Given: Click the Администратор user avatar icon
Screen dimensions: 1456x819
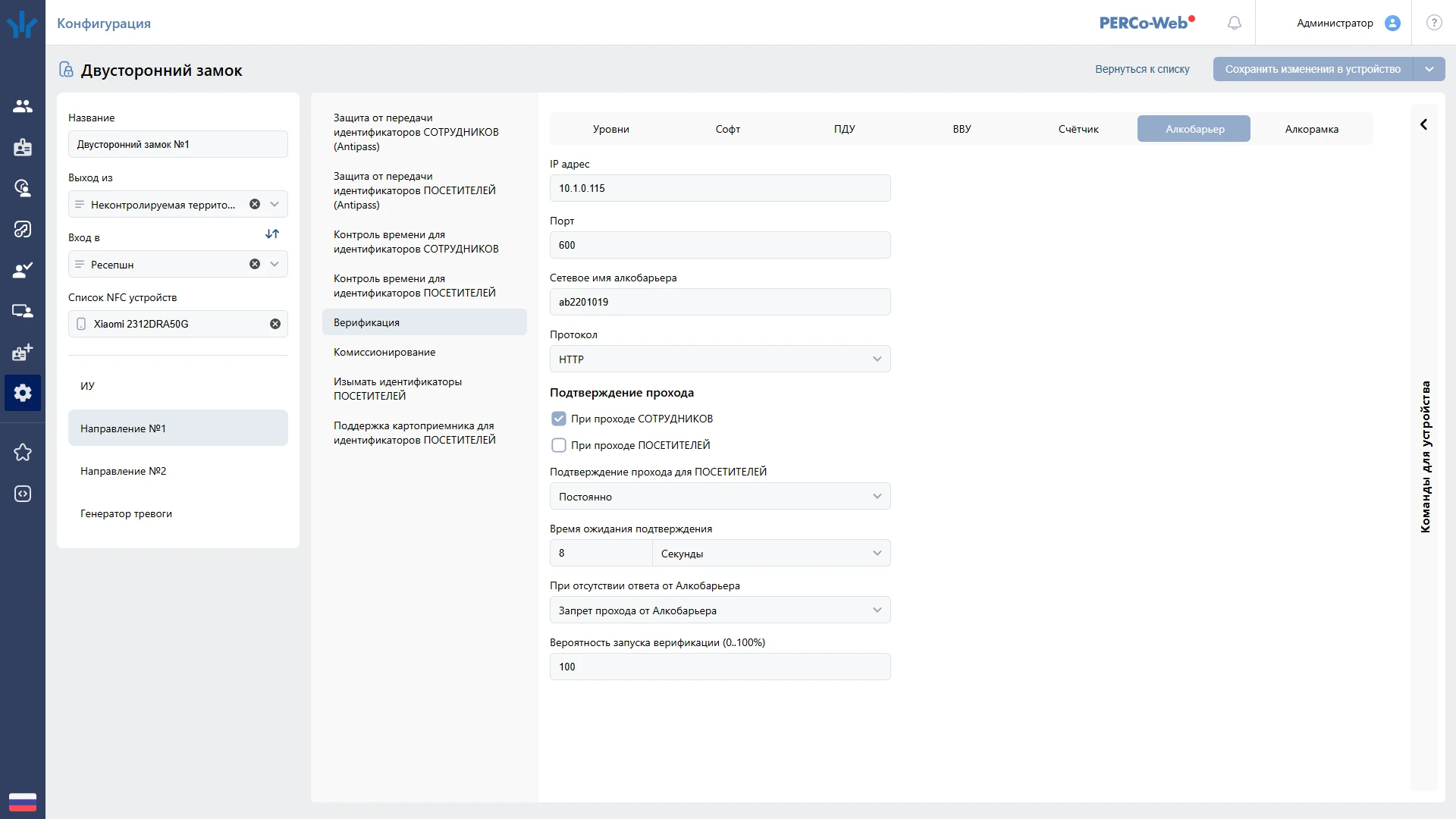Looking at the screenshot, I should pos(1392,24).
